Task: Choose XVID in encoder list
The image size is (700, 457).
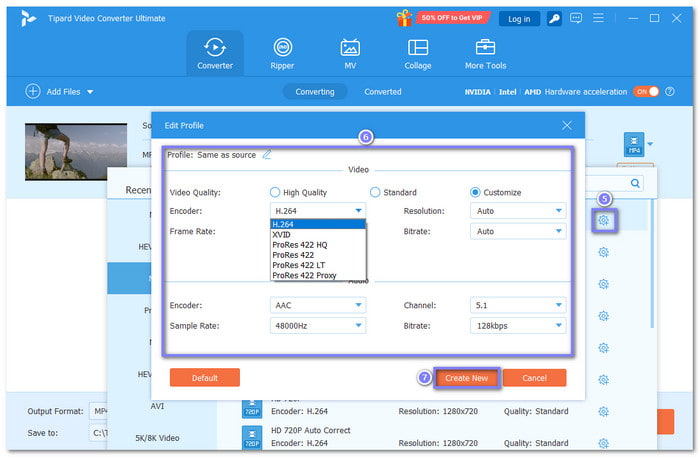Action: tap(318, 234)
